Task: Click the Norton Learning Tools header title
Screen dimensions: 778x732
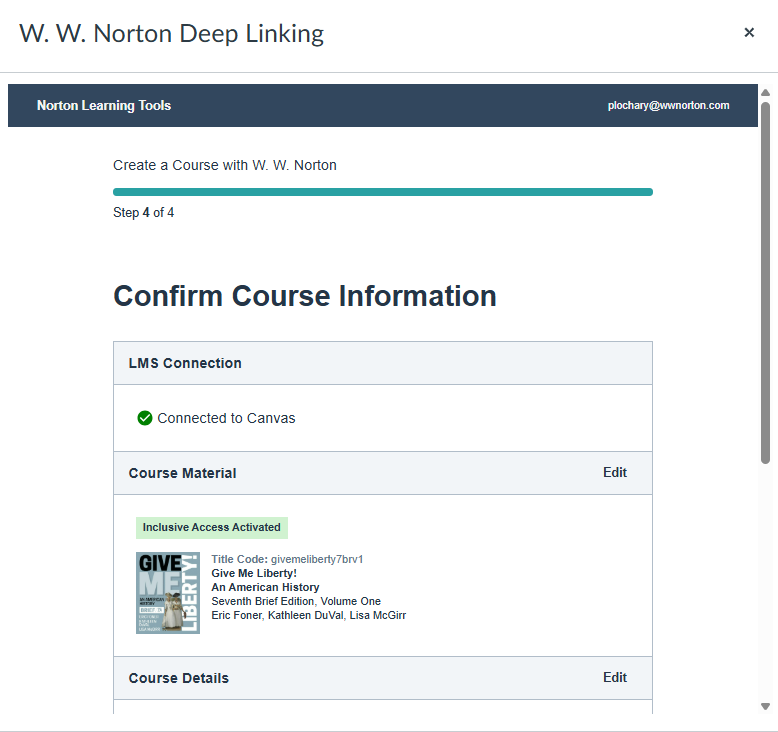Action: (104, 105)
